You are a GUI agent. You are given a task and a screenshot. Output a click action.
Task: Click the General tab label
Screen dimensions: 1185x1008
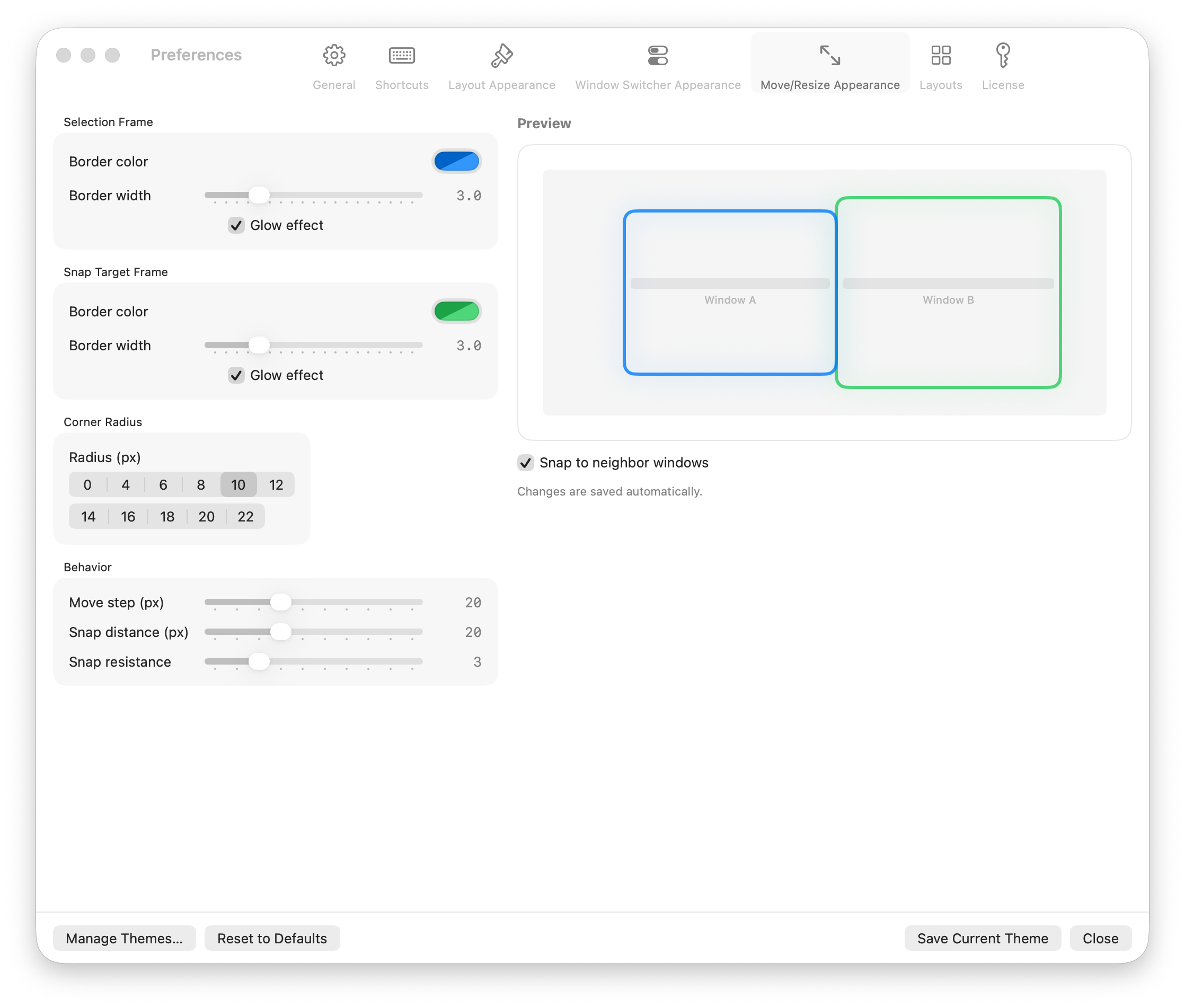(x=334, y=85)
